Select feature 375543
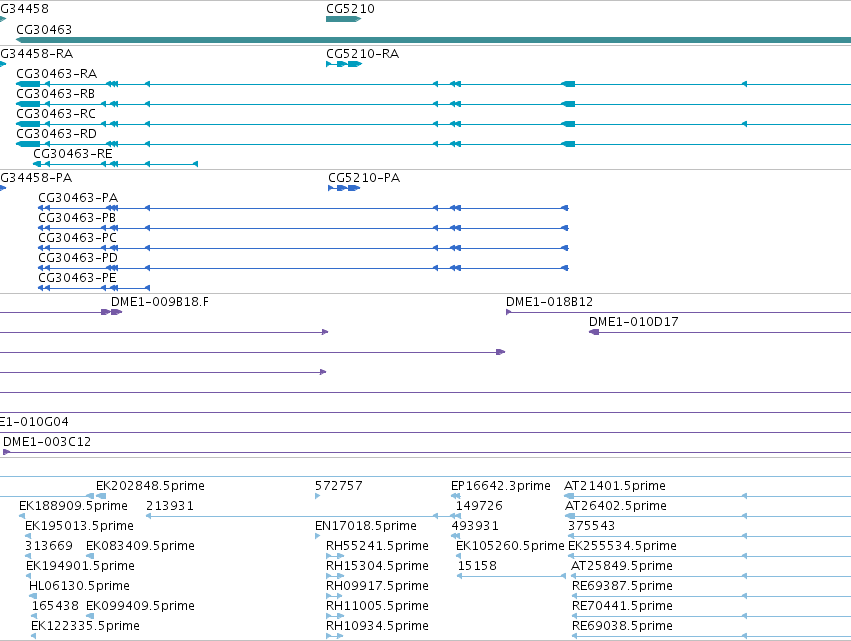Viewport: 851px width, 641px height. click(592, 526)
